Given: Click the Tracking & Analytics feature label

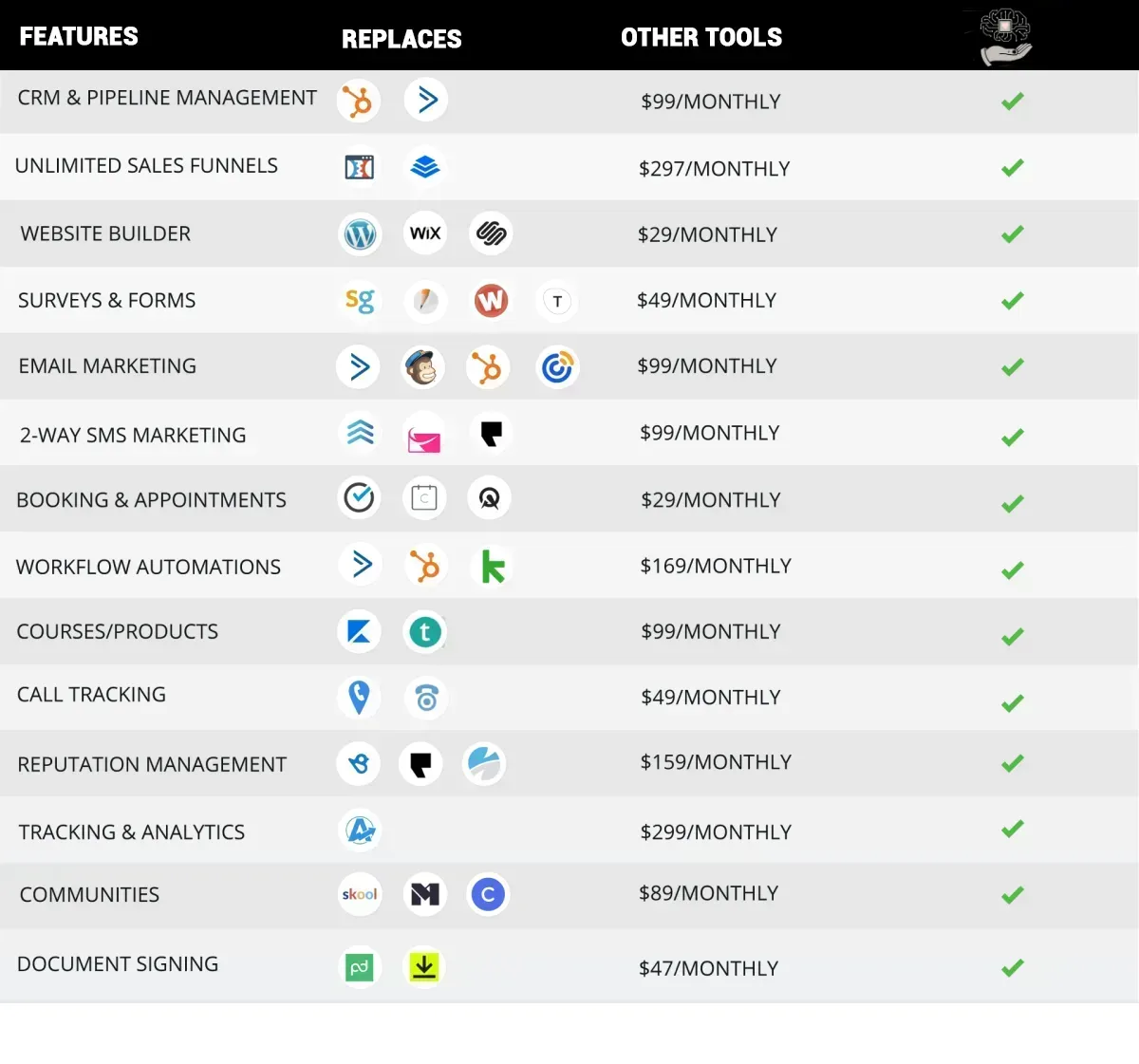Looking at the screenshot, I should pos(132,832).
